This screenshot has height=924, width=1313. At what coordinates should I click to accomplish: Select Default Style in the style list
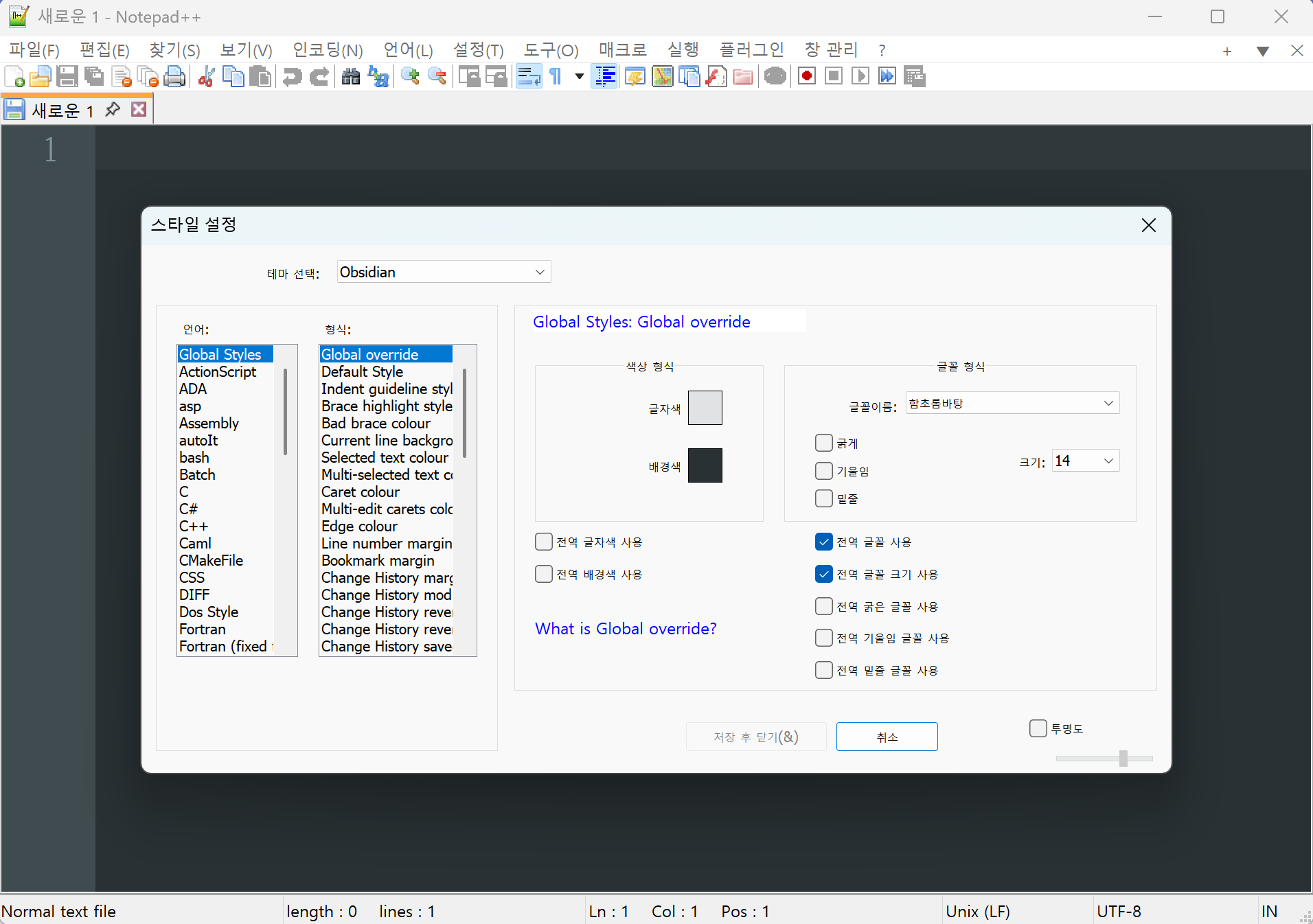pyautogui.click(x=362, y=372)
